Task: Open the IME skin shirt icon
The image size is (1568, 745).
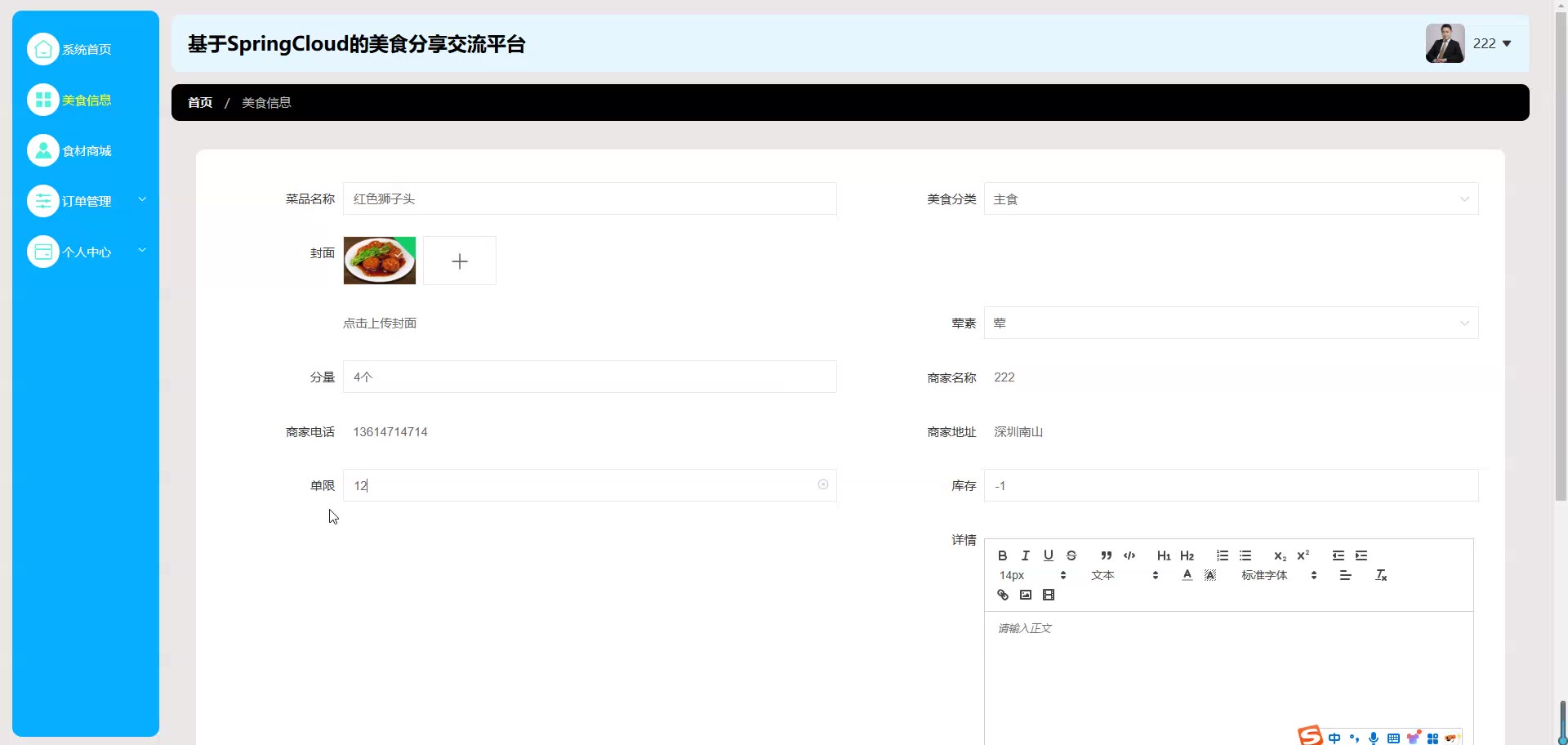Action: 1413,737
